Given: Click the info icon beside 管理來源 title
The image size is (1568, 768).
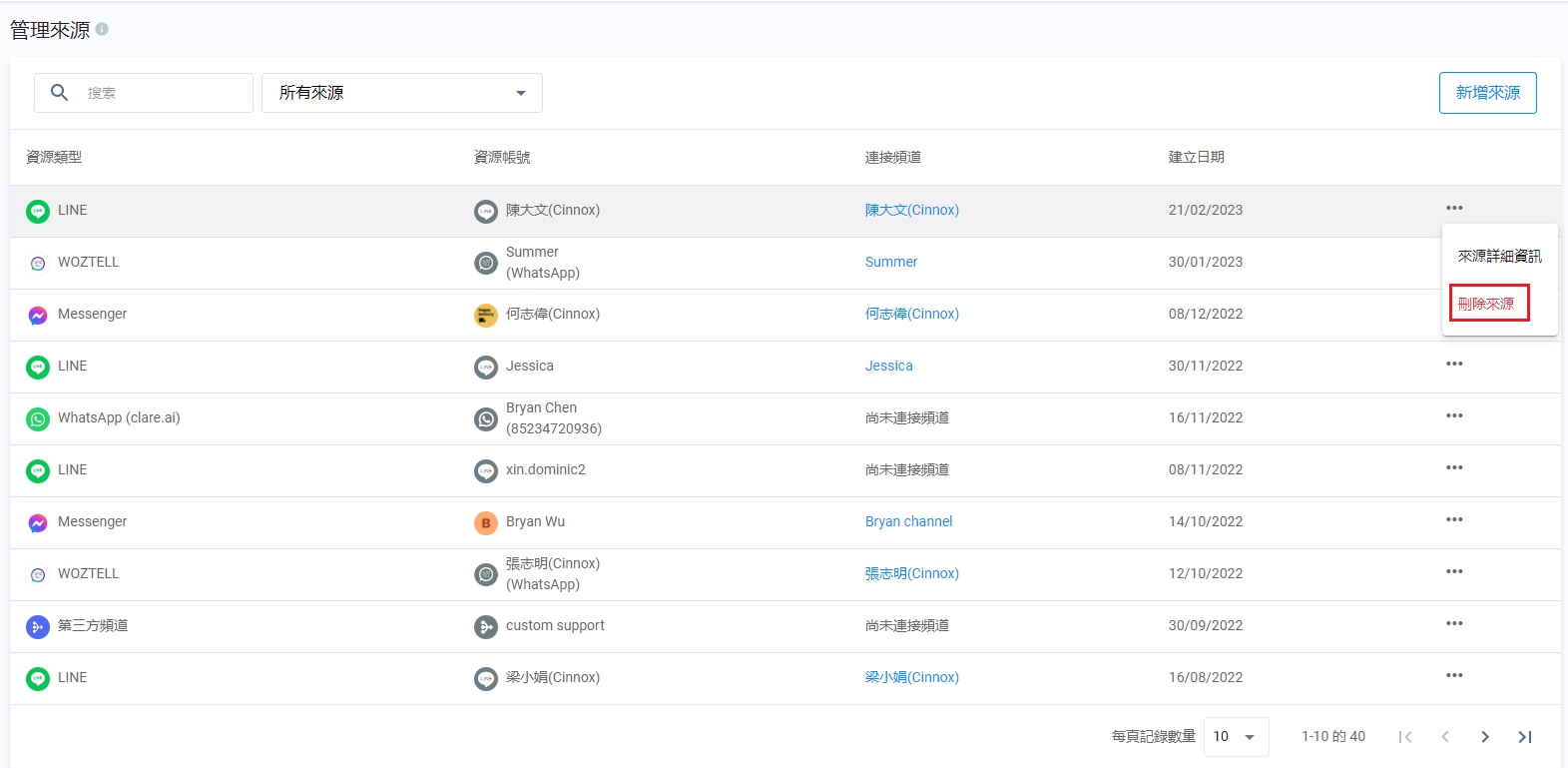Looking at the screenshot, I should [x=102, y=30].
